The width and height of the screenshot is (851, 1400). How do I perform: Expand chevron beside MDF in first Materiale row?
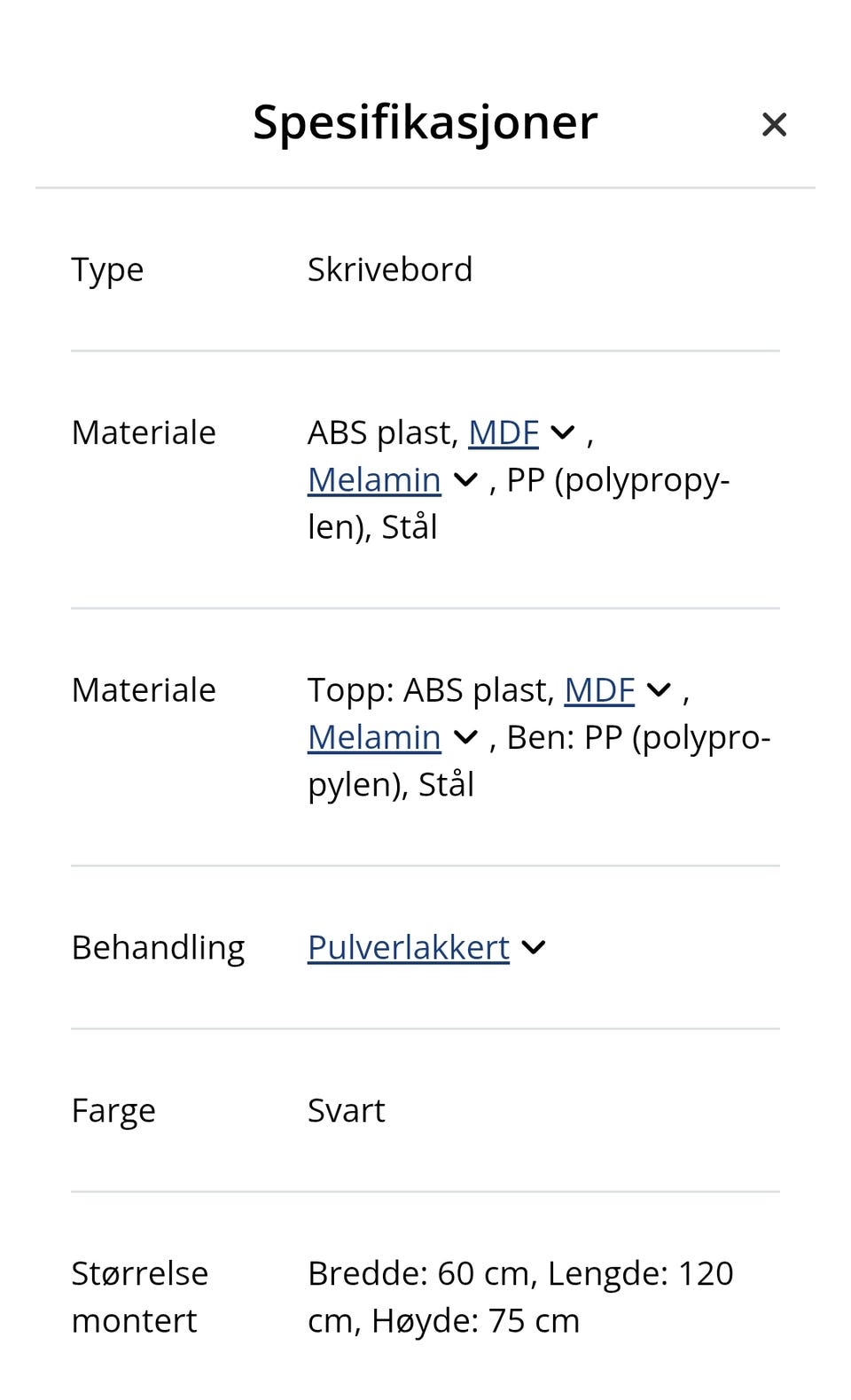click(x=563, y=433)
